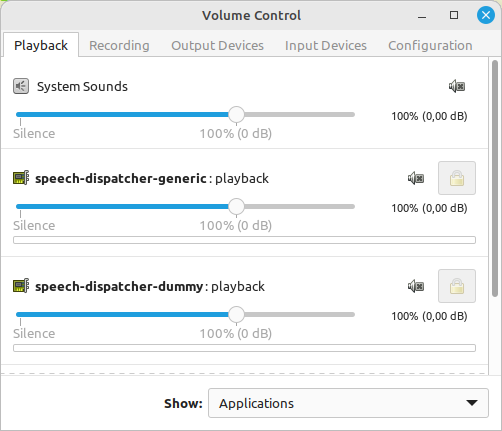
Task: Open the Configuration tab
Action: pyautogui.click(x=430, y=46)
